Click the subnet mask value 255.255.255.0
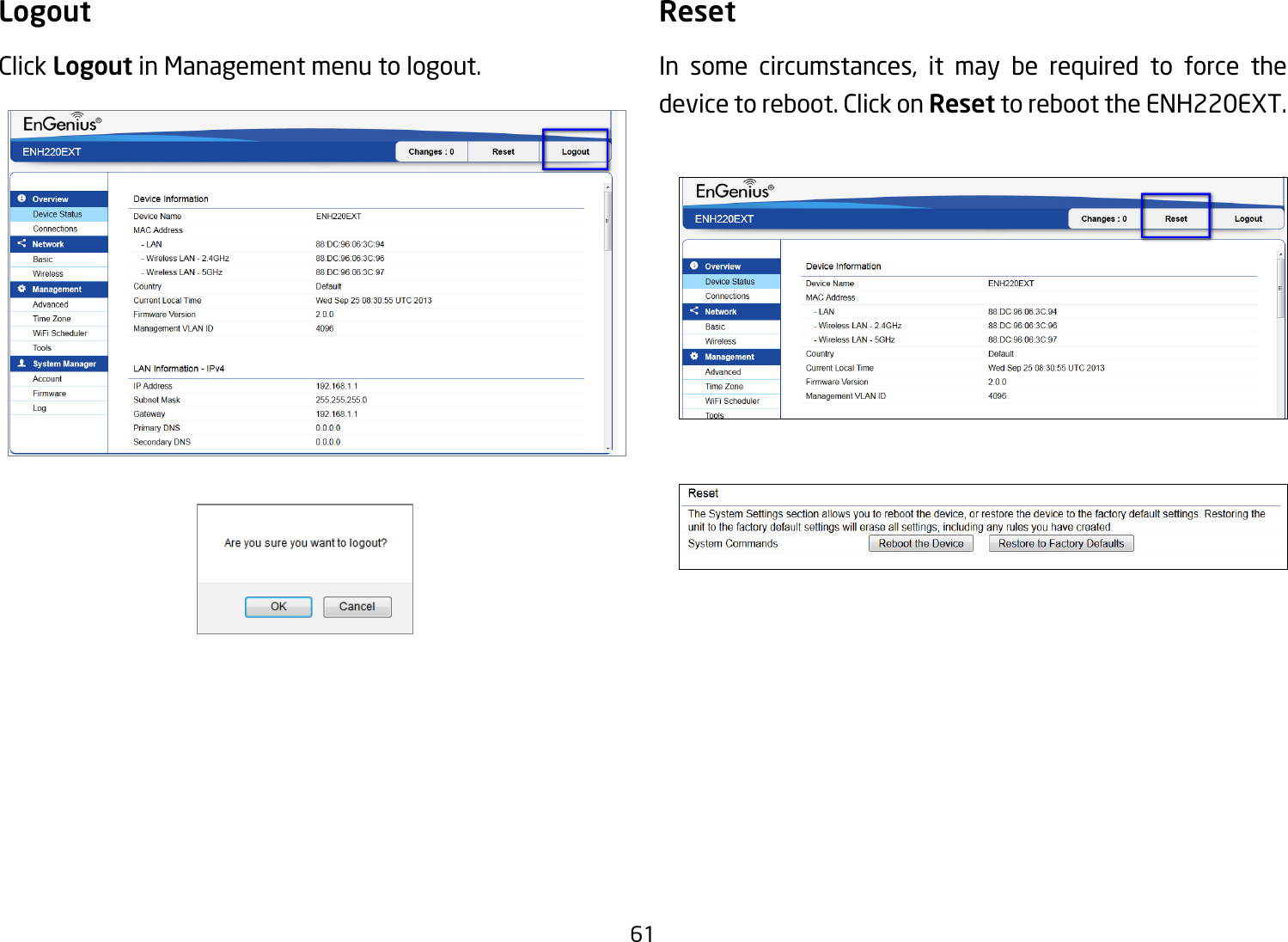This screenshot has width=1288, height=942. 341,400
